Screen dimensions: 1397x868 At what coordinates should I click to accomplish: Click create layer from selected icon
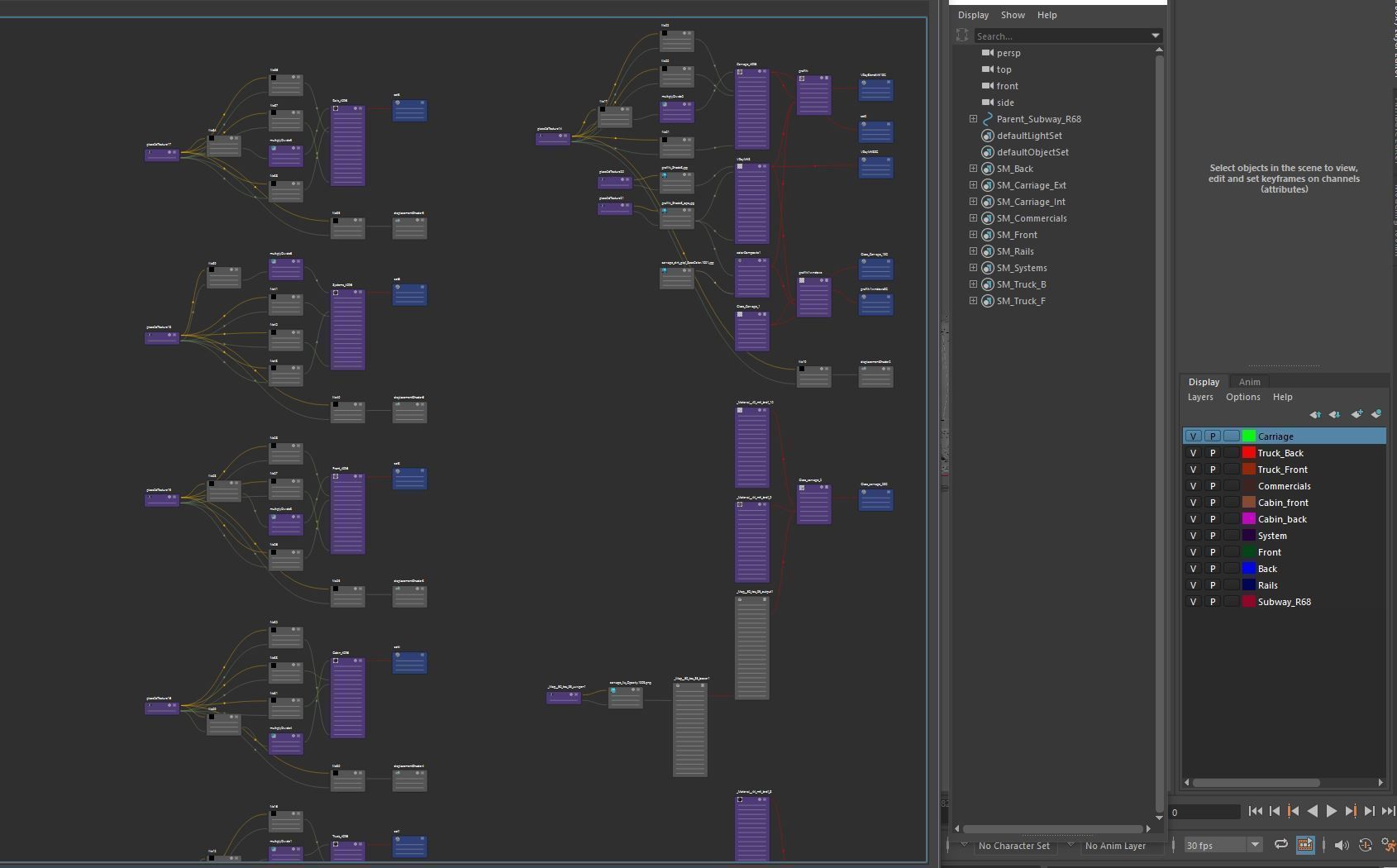1376,414
